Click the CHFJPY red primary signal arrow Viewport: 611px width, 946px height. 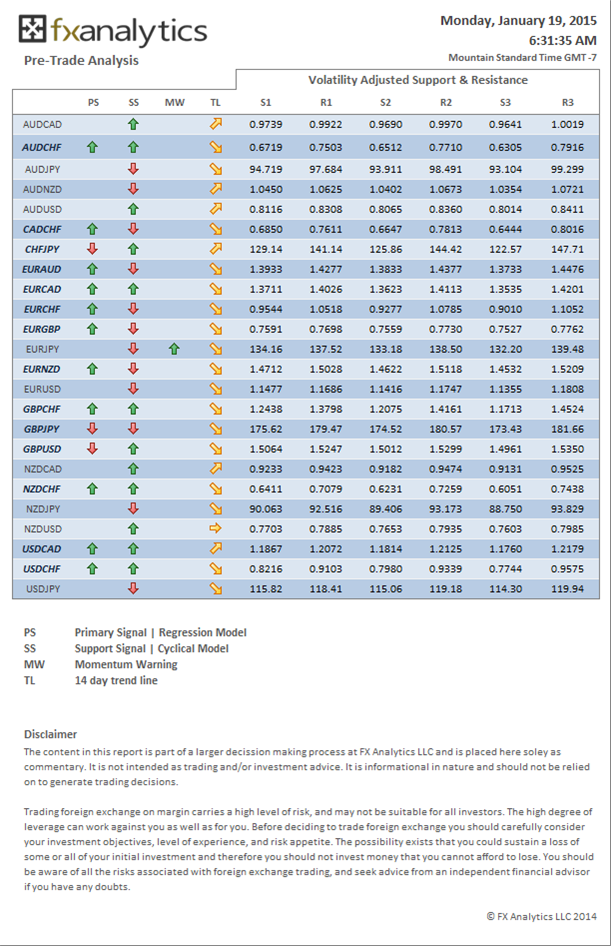93,248
